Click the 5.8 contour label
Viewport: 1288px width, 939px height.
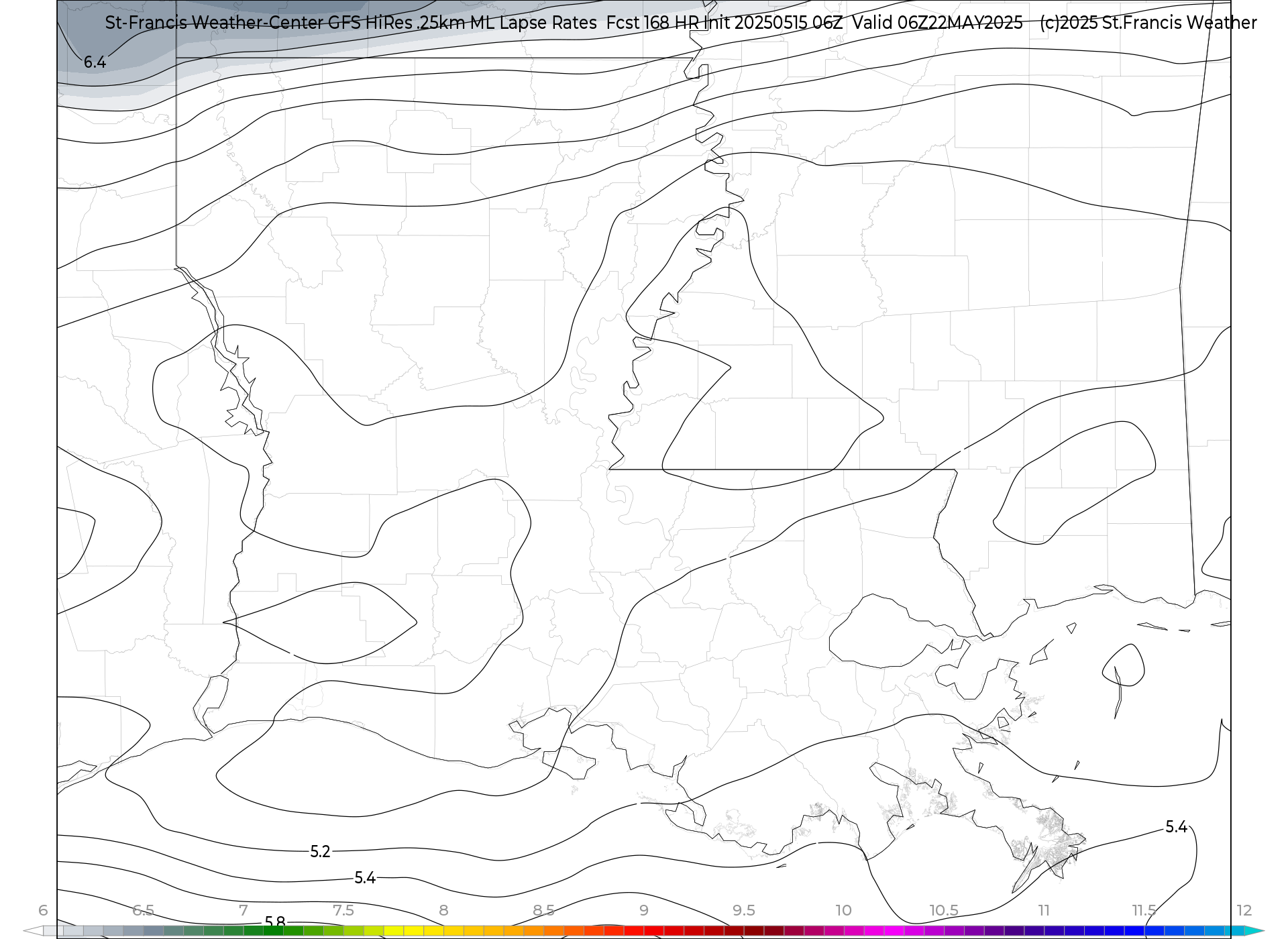point(275,923)
